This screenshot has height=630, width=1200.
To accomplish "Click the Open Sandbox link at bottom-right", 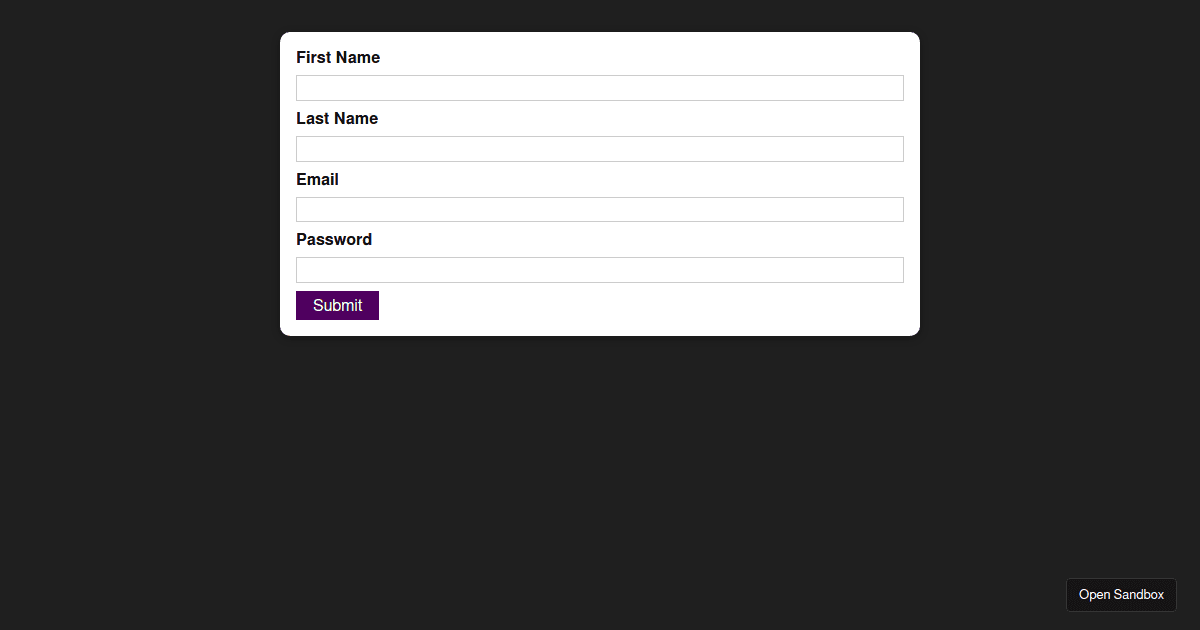I will [1121, 595].
